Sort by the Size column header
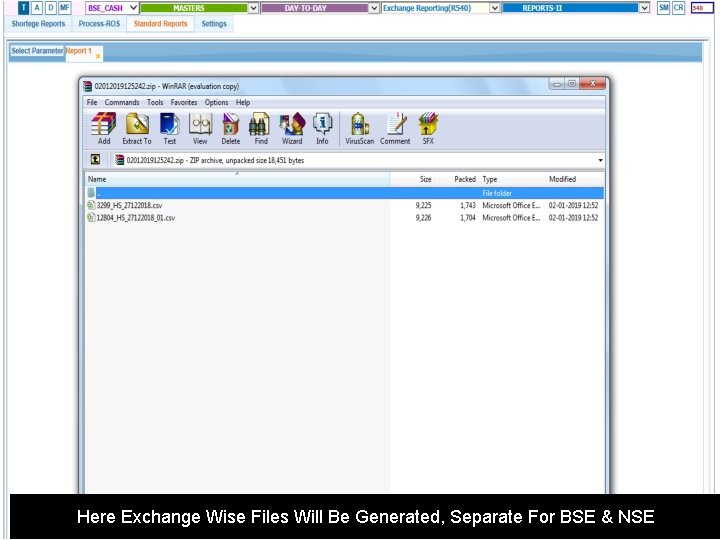The image size is (720, 540). click(411, 179)
